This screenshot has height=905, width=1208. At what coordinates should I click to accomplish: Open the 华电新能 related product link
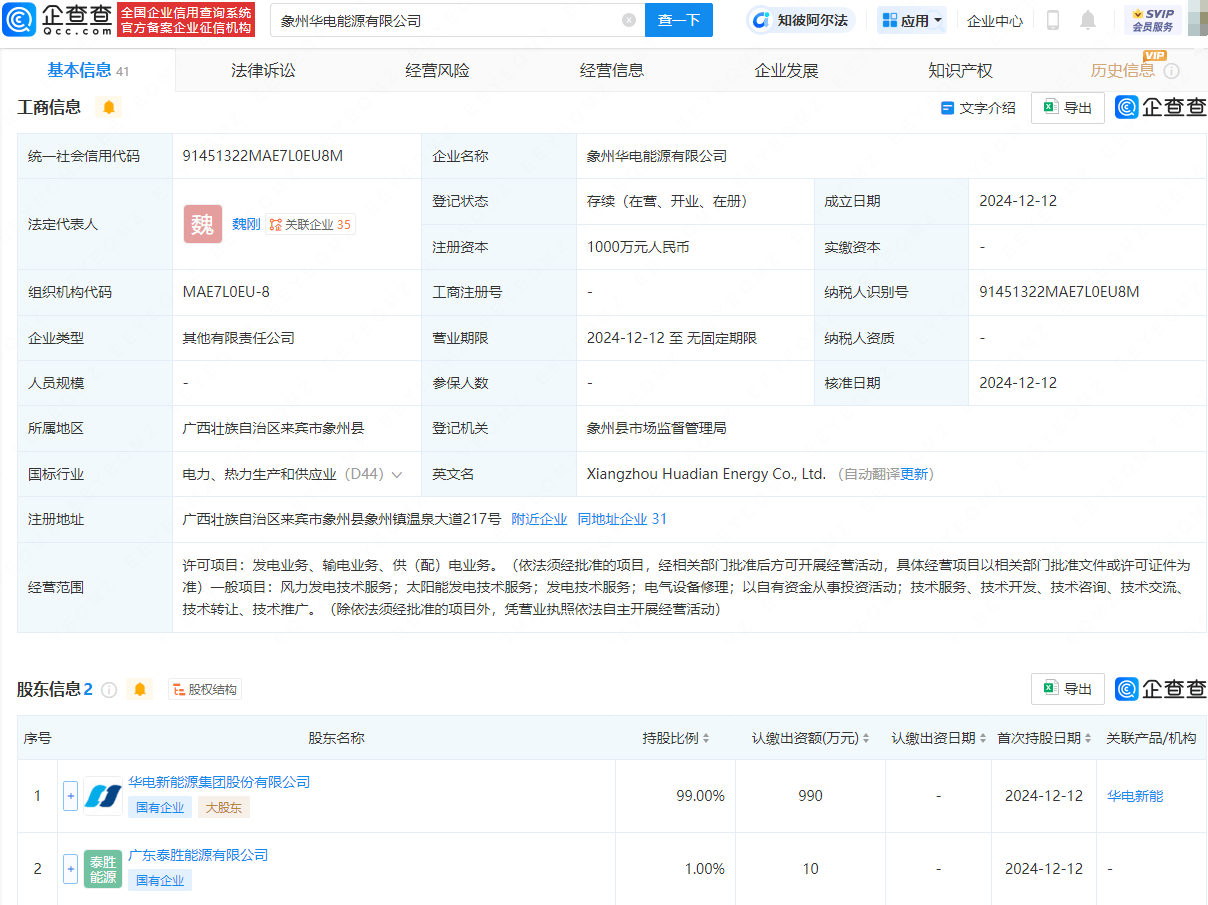(x=1135, y=796)
